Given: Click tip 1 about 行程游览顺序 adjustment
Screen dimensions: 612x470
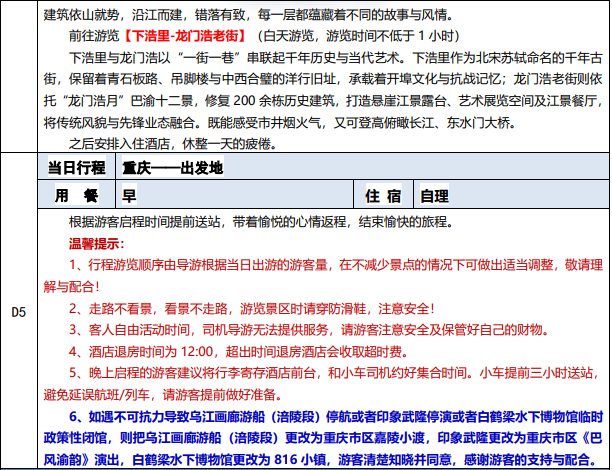Looking at the screenshot, I should [330, 266].
